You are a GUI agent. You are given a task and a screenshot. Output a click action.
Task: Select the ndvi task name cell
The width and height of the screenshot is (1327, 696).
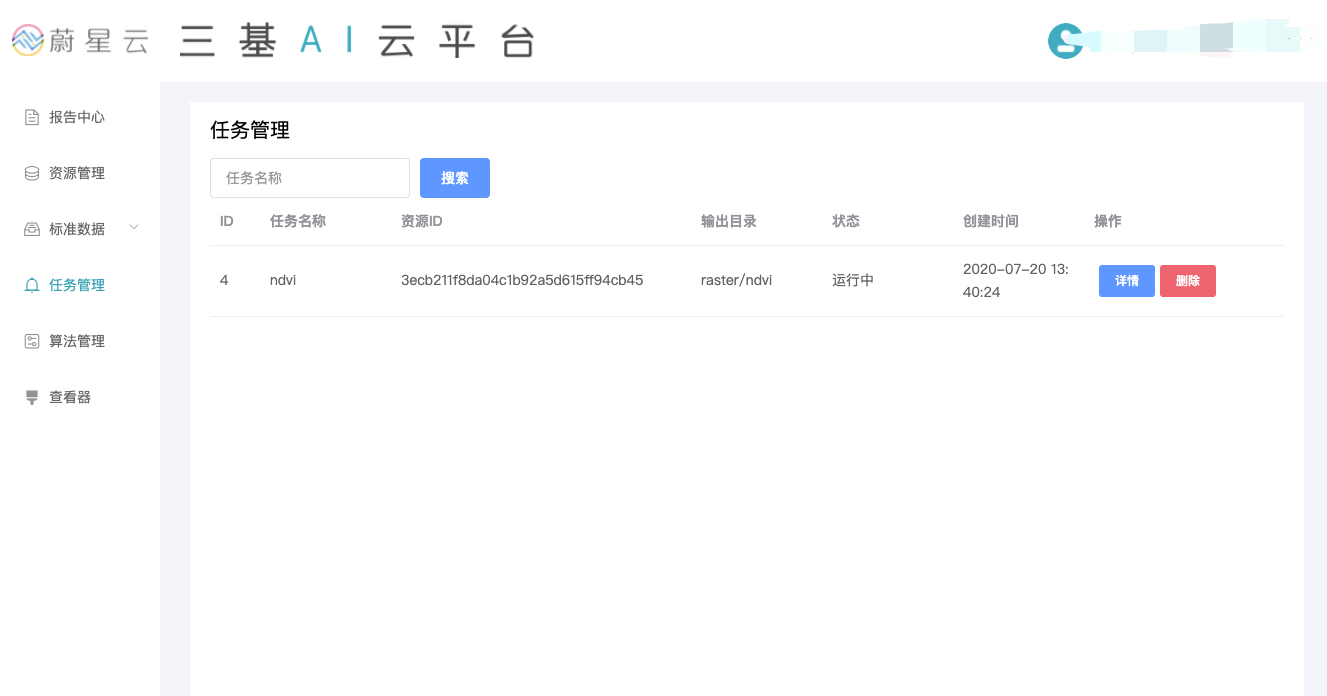click(x=283, y=280)
